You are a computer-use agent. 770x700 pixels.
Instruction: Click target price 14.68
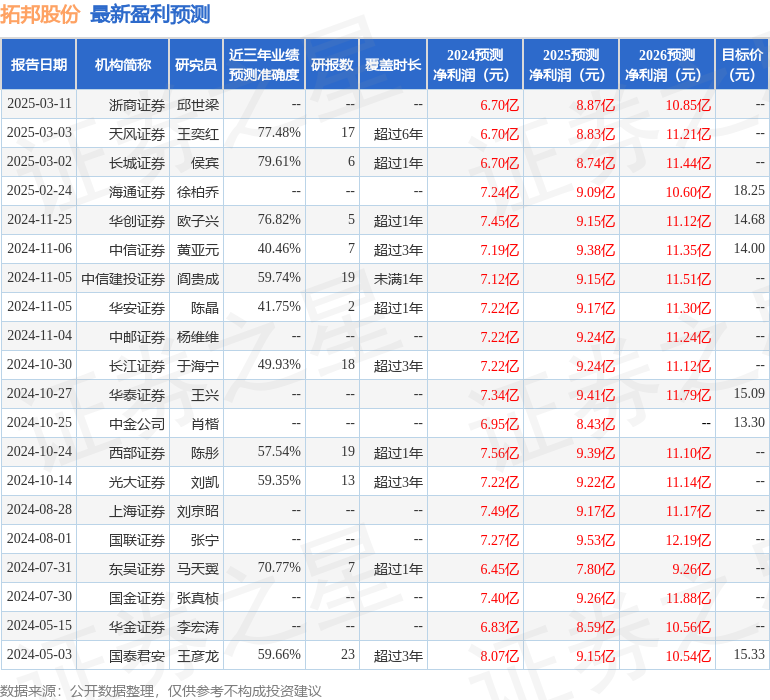click(749, 220)
